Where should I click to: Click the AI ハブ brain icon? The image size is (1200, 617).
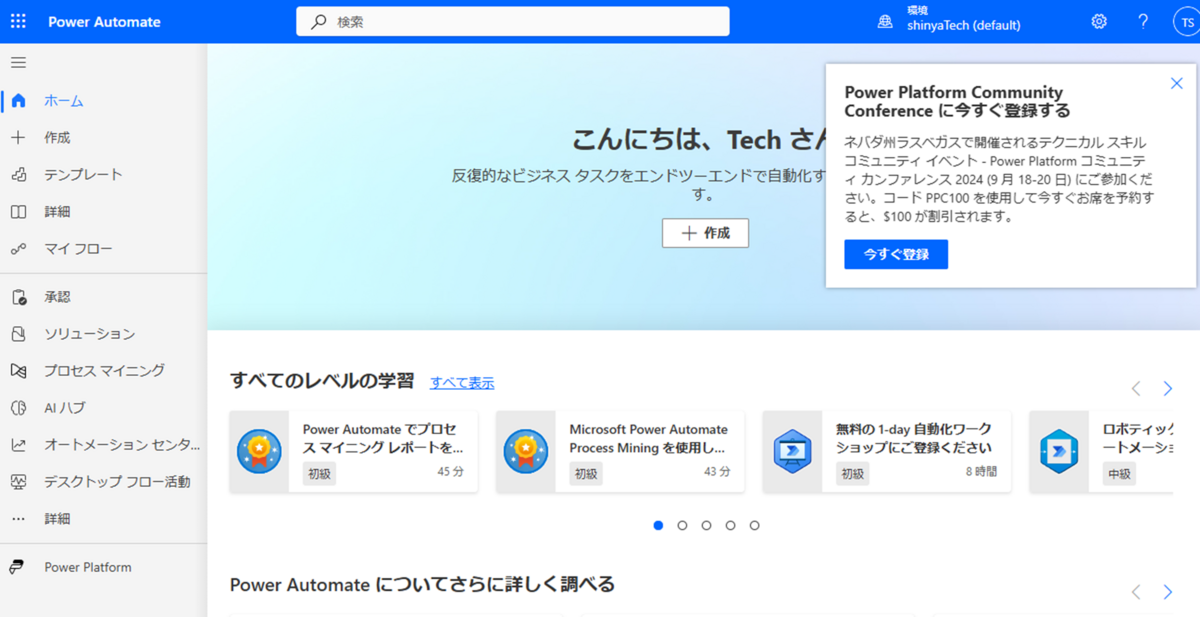click(18, 408)
